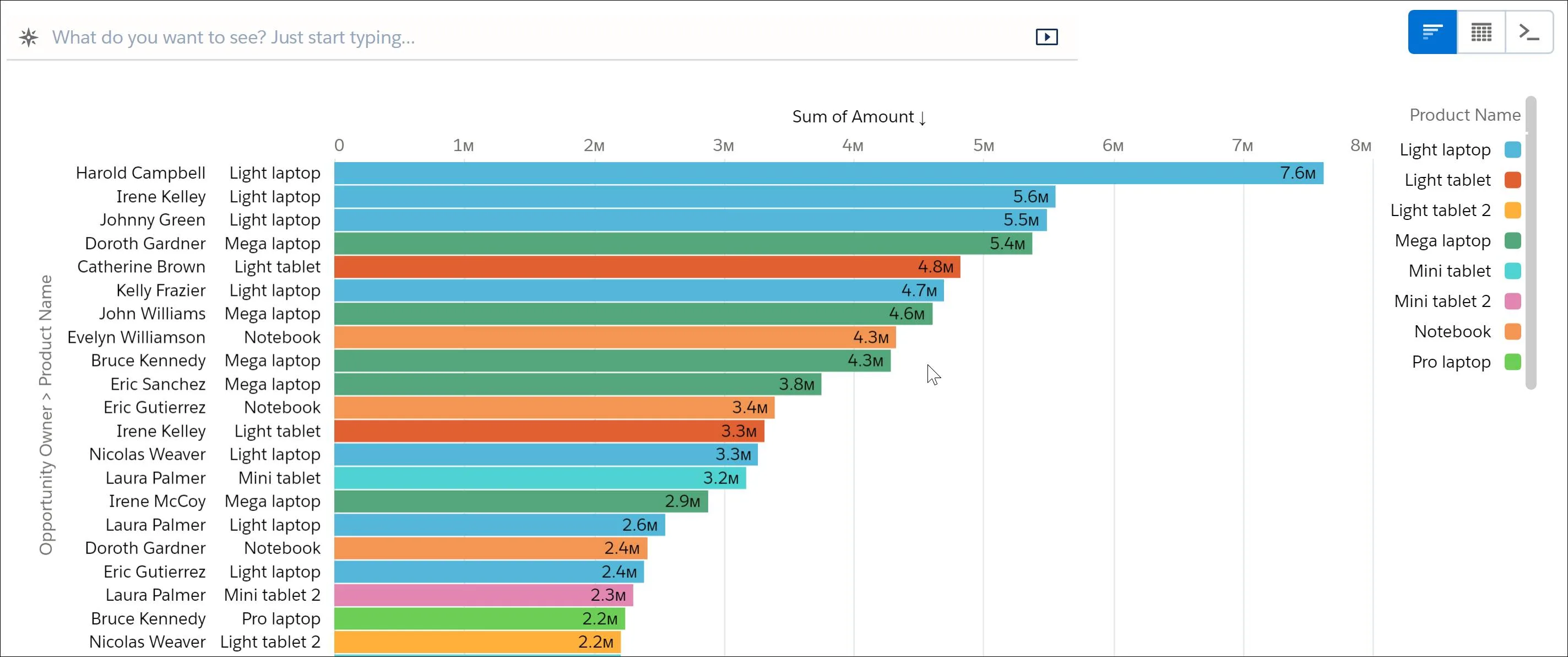Click the AI assistant sparkle icon

pyautogui.click(x=27, y=37)
